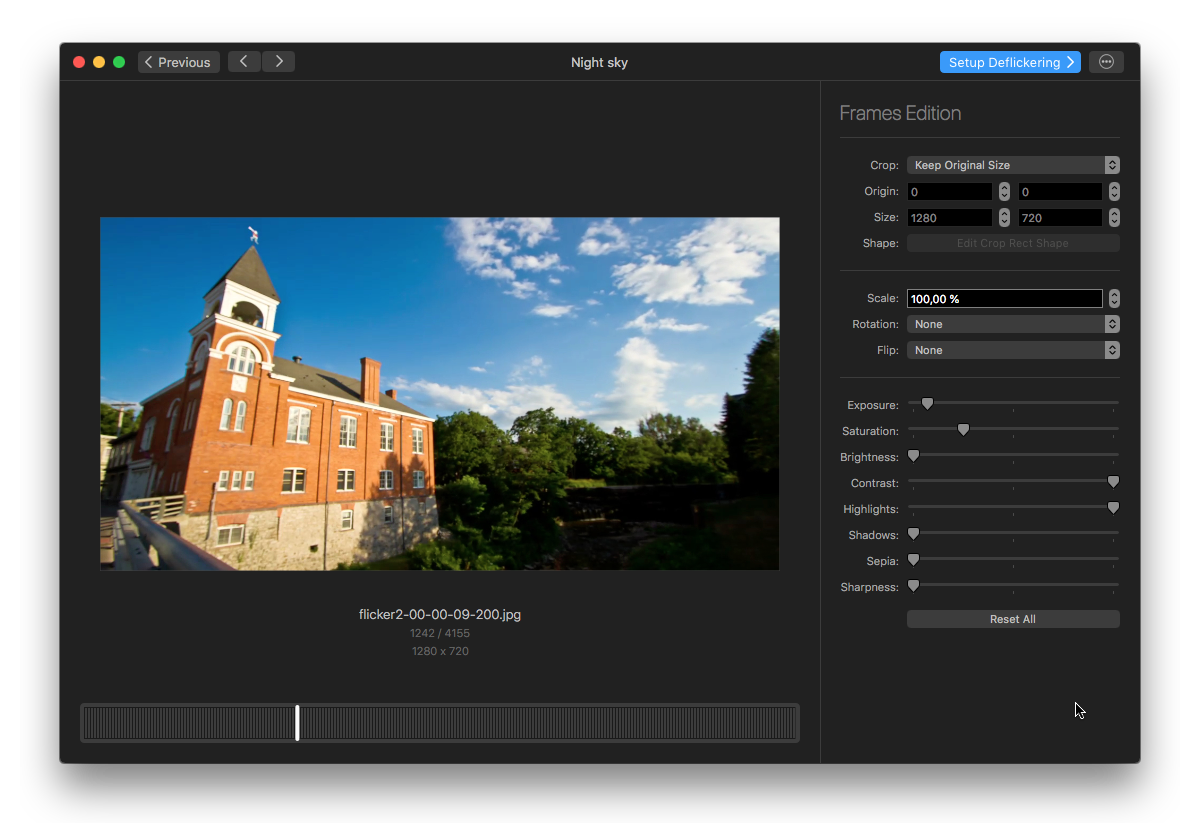Image resolution: width=1200 pixels, height=840 pixels.
Task: Click the 1280 x 720 dimensions text
Action: tap(440, 651)
